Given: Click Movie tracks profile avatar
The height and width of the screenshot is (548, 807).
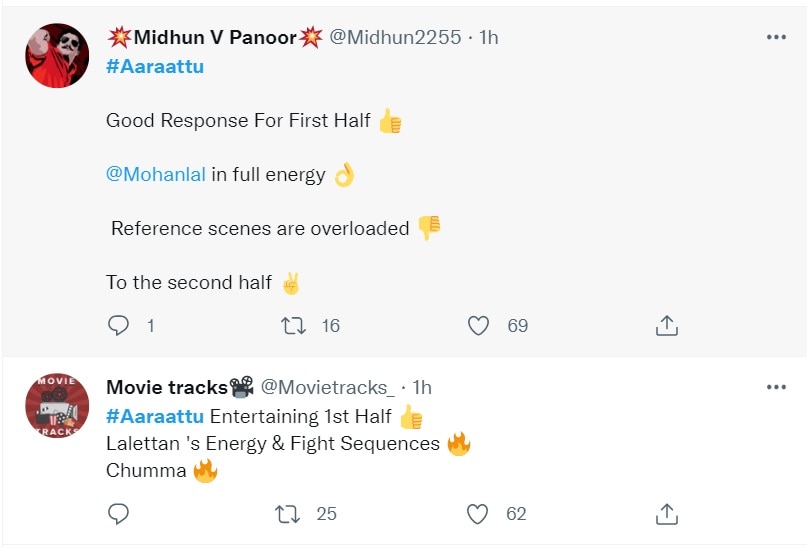Looking at the screenshot, I should click(x=57, y=404).
